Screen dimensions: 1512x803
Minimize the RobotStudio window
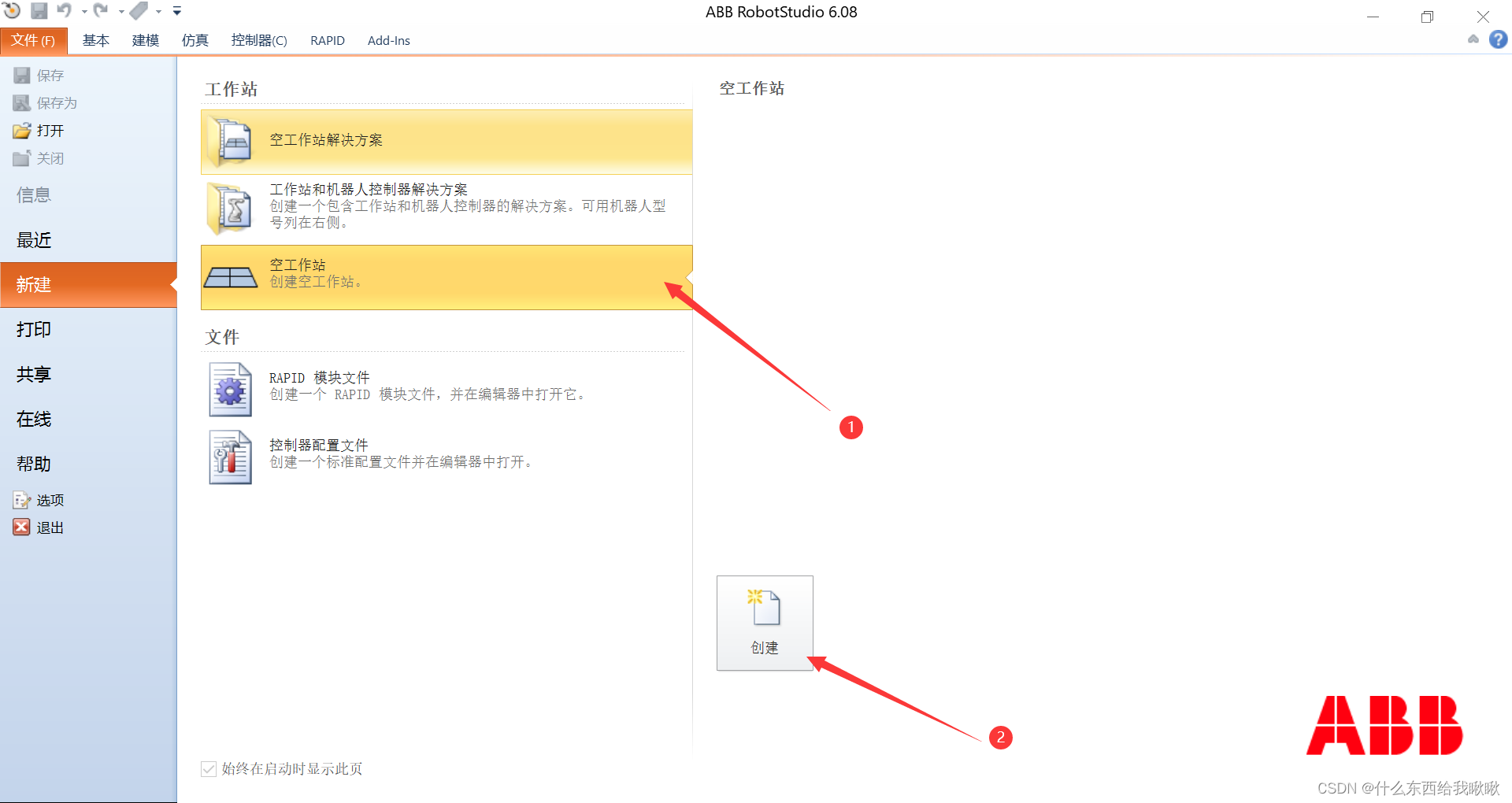point(1373,17)
